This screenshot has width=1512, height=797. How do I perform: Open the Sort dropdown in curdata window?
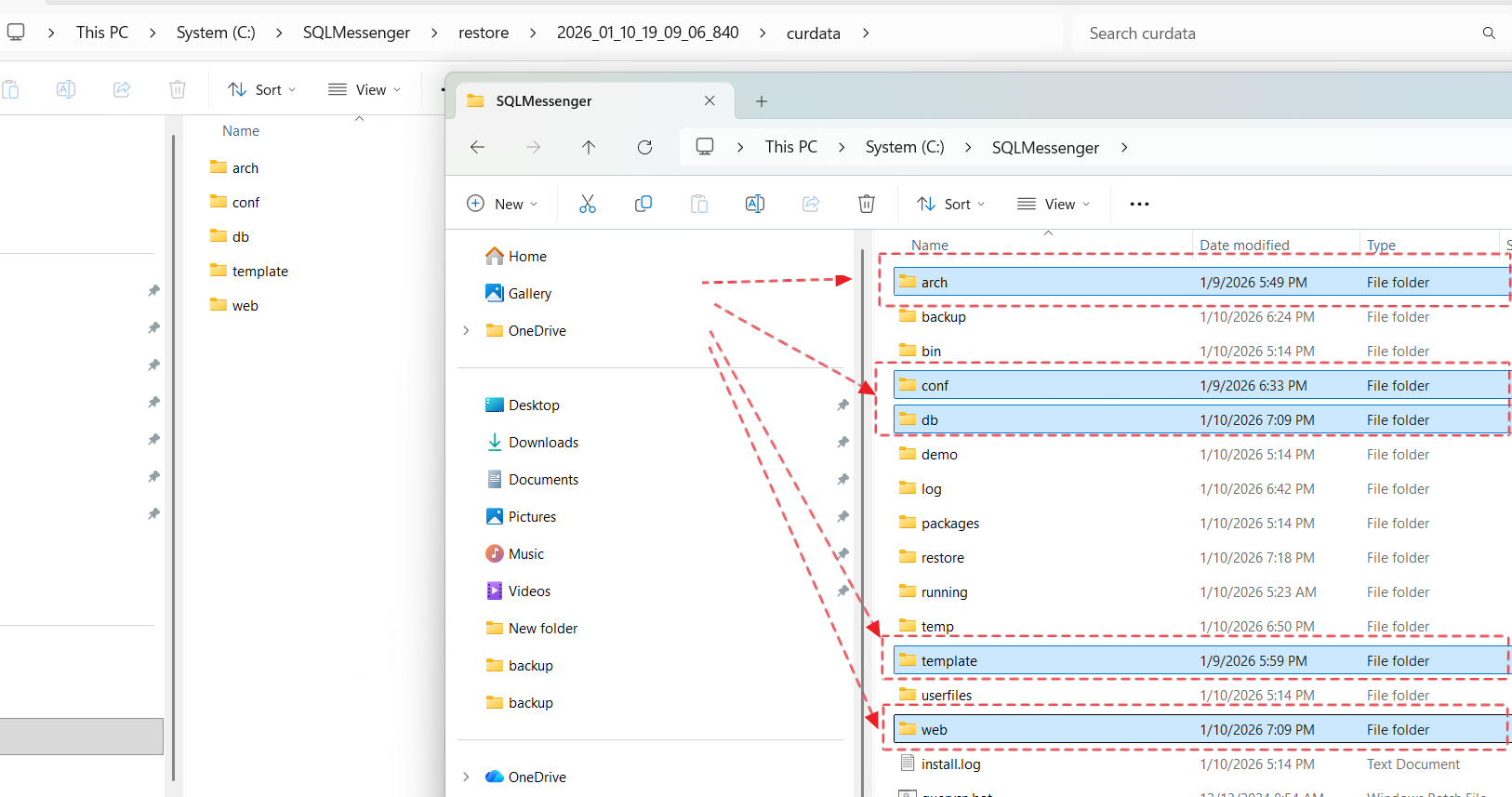(x=262, y=89)
